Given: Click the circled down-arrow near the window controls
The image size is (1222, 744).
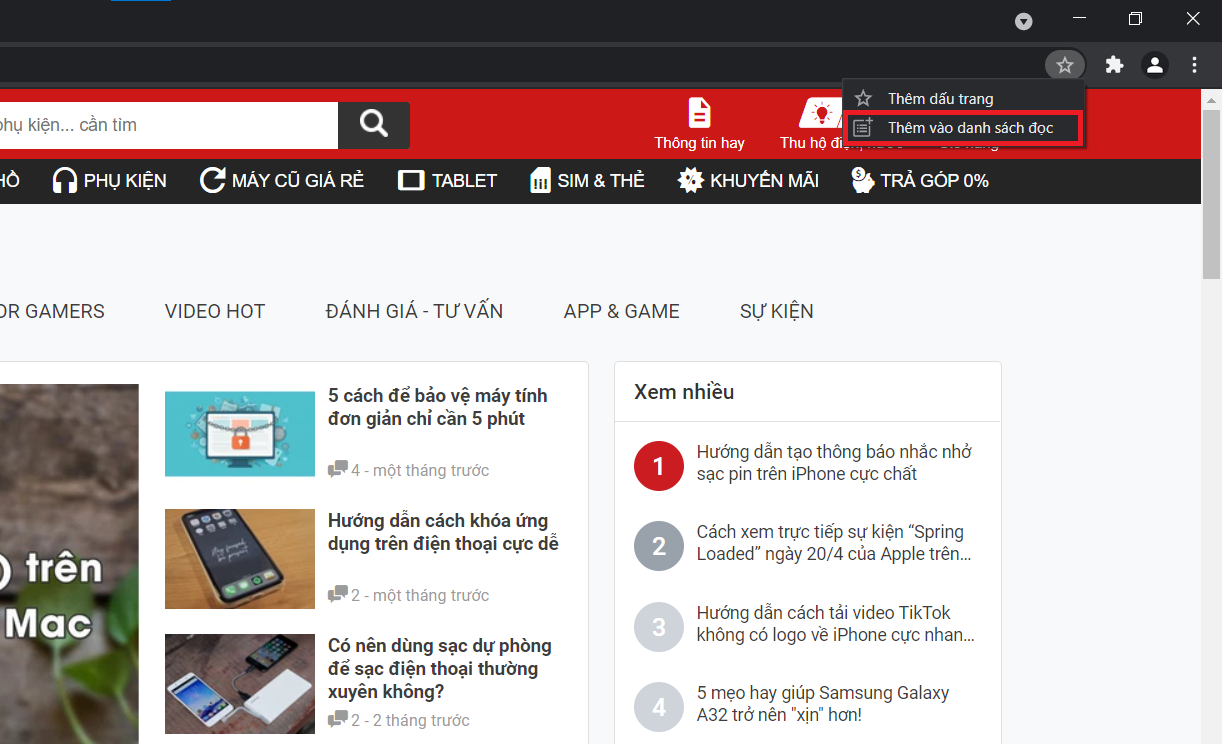Looking at the screenshot, I should click(x=1023, y=21).
